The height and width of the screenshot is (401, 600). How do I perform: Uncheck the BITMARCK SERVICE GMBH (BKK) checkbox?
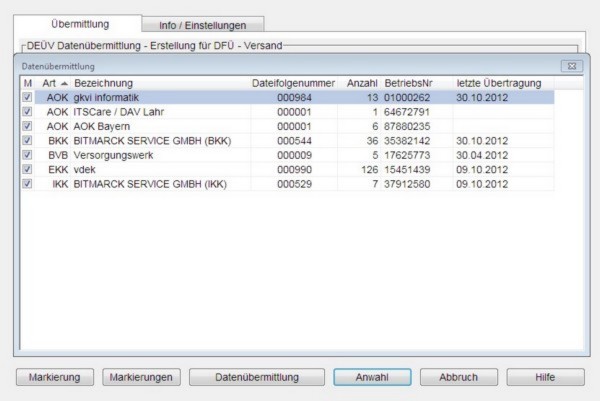pyautogui.click(x=27, y=140)
